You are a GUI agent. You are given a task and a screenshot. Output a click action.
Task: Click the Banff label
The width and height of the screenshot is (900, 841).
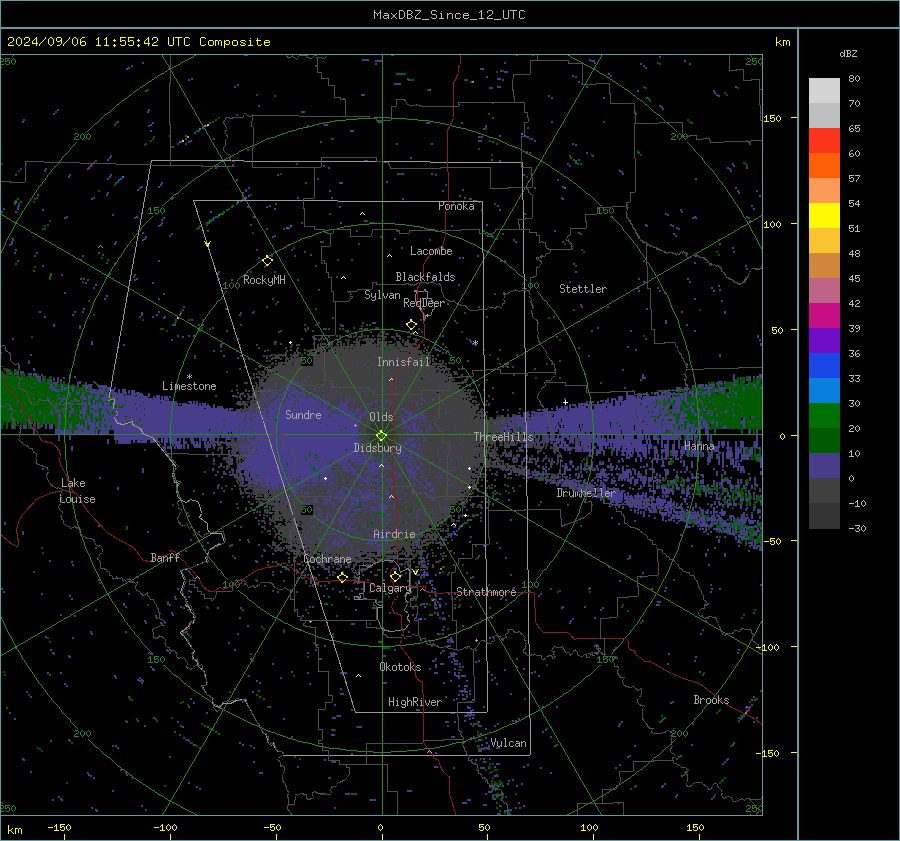pos(165,557)
